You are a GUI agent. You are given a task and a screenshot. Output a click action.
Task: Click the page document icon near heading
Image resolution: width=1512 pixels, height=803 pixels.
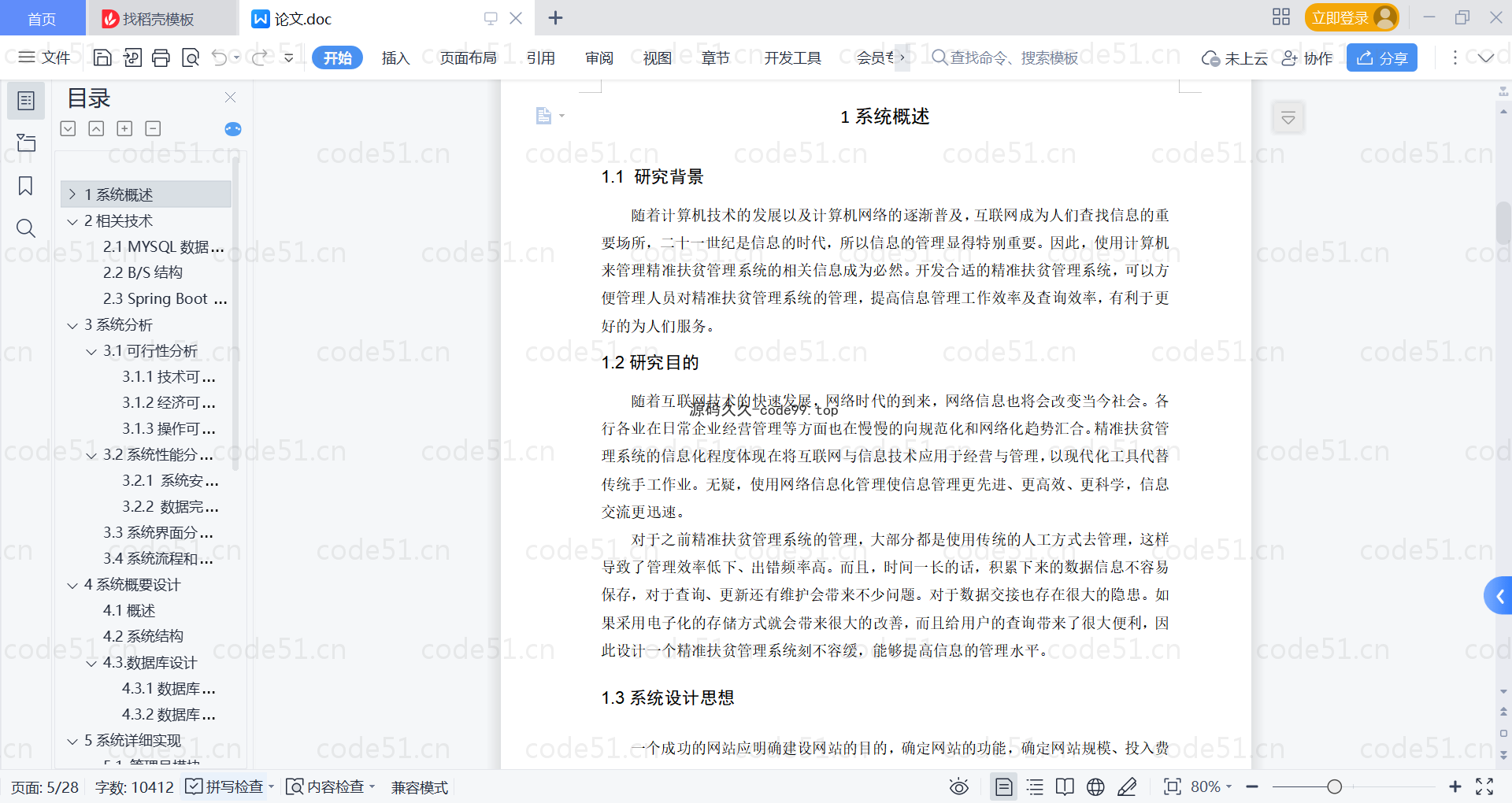[x=543, y=116]
